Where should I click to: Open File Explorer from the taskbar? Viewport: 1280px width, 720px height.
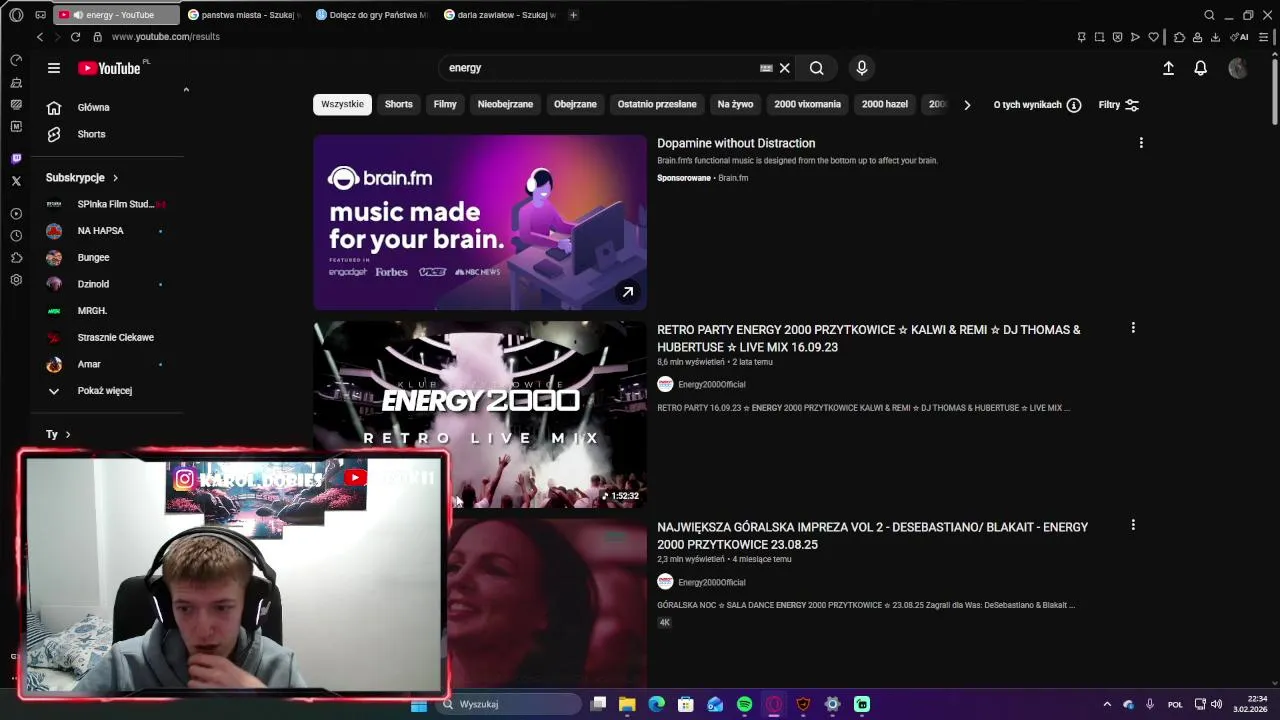pos(627,704)
